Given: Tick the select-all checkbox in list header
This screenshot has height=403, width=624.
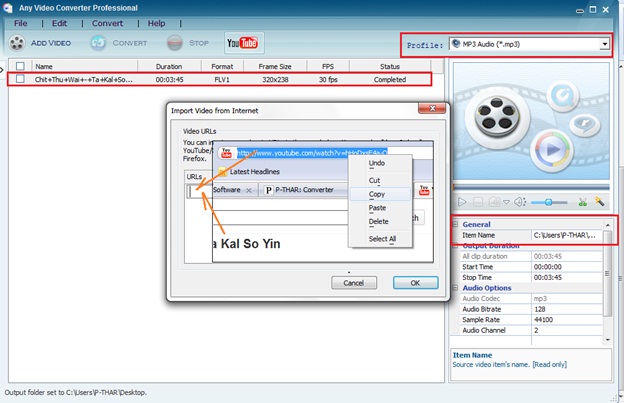Looking at the screenshot, I should coord(20,66).
